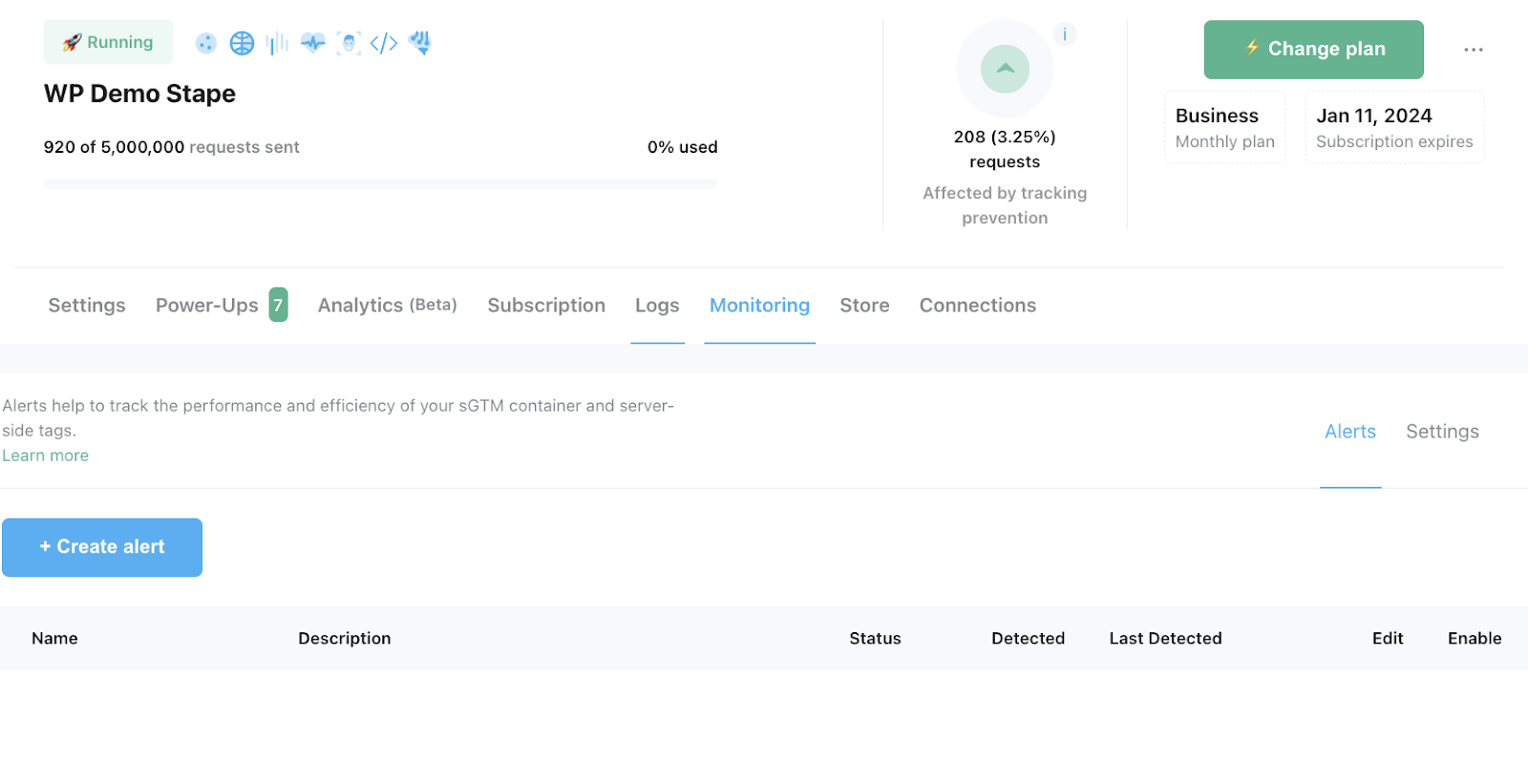Open the three-dots more options menu
Screen dimensions: 1528x784
[1474, 50]
